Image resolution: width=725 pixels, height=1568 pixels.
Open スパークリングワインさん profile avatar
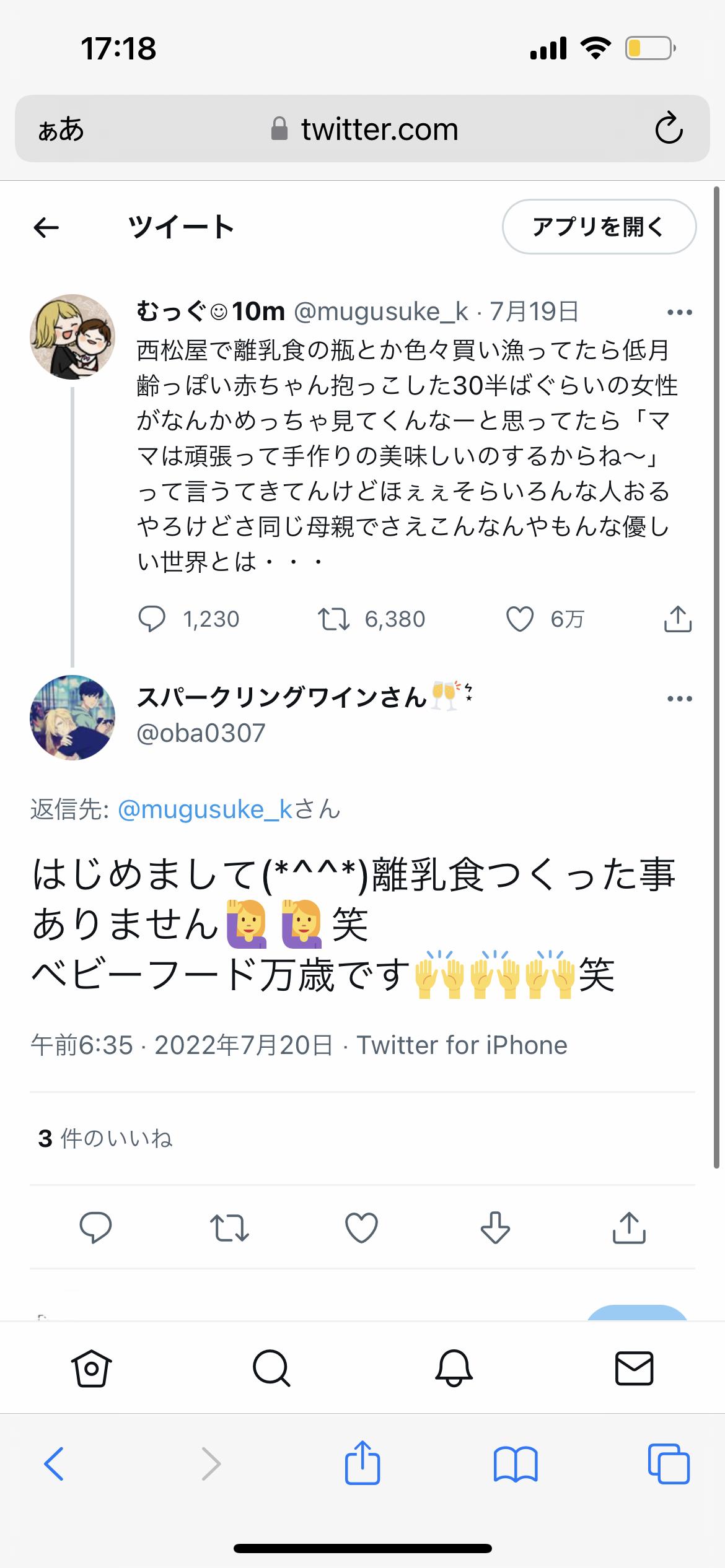[72, 718]
